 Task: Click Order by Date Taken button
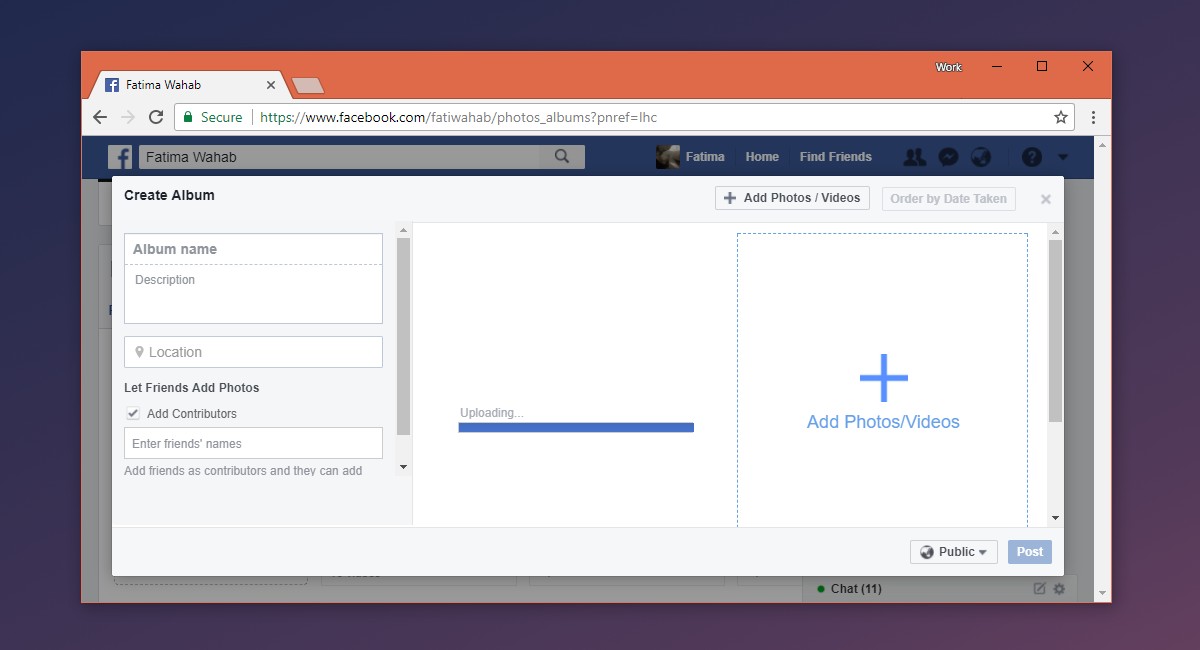coord(948,198)
